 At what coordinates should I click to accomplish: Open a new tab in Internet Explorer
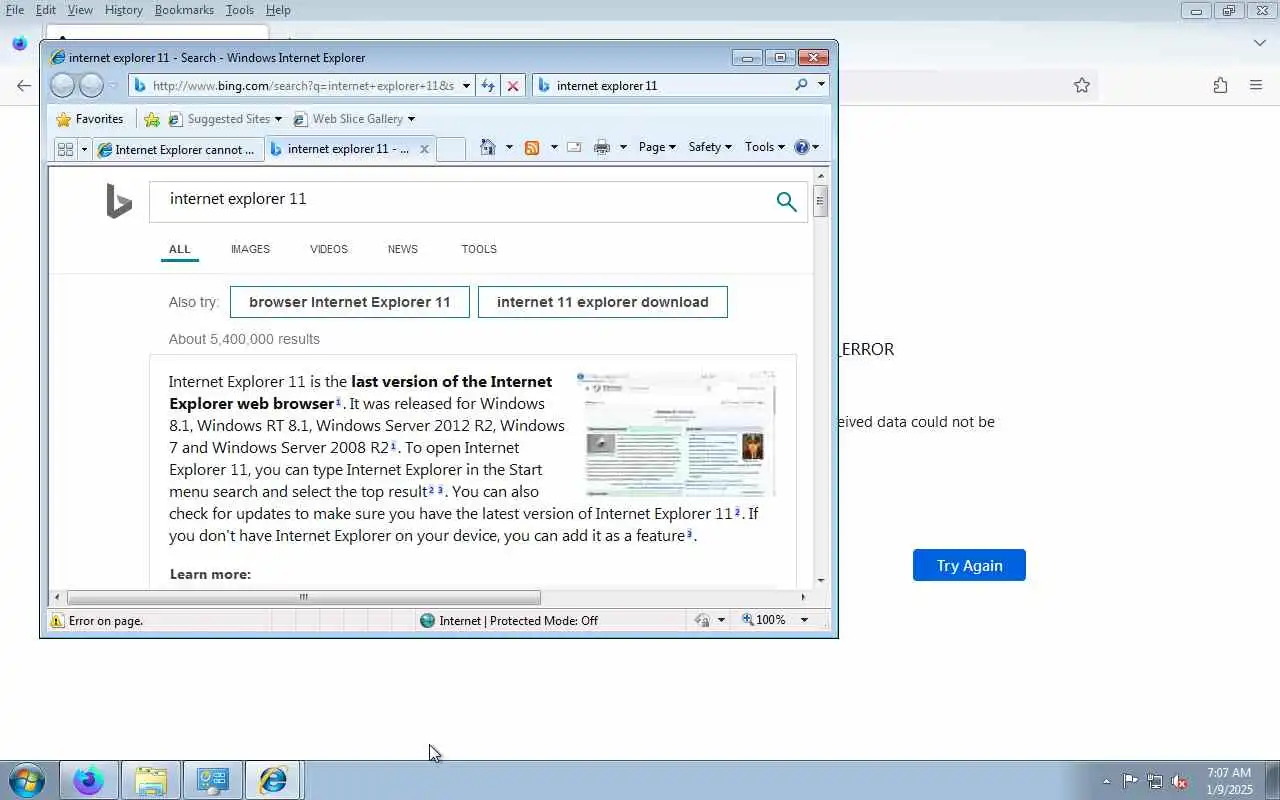pyautogui.click(x=451, y=149)
